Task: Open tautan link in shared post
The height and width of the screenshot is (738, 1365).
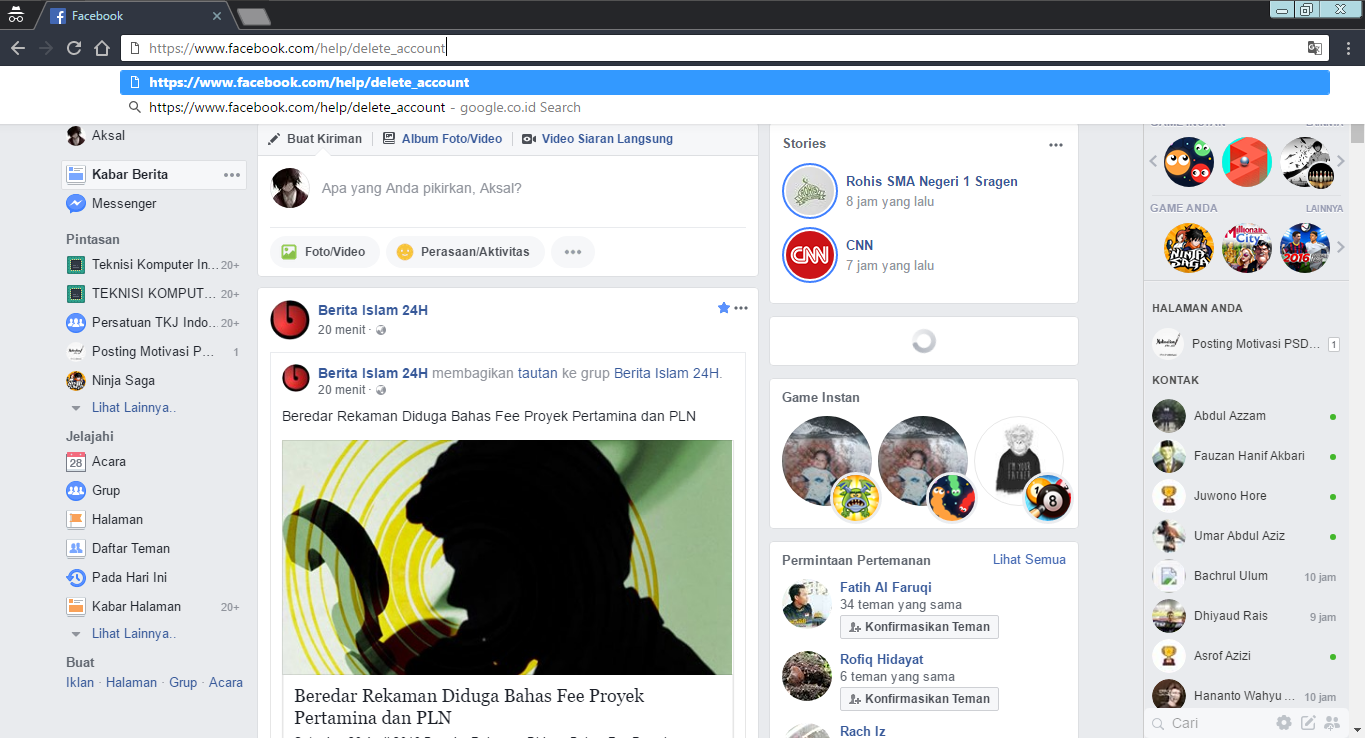Action: pyautogui.click(x=538, y=373)
